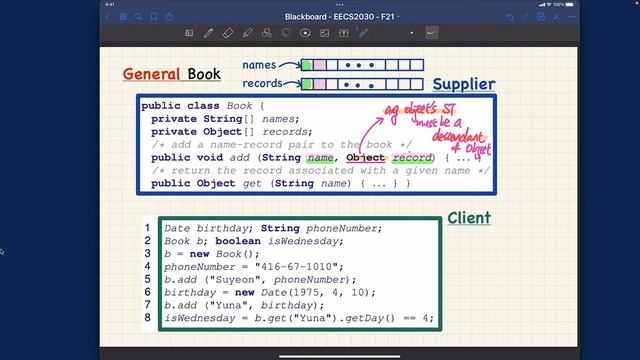
Task: Tap client line 'isWednesday = b.get("Yuna").getDay() == 4;'
Action: pyautogui.click(x=299, y=318)
